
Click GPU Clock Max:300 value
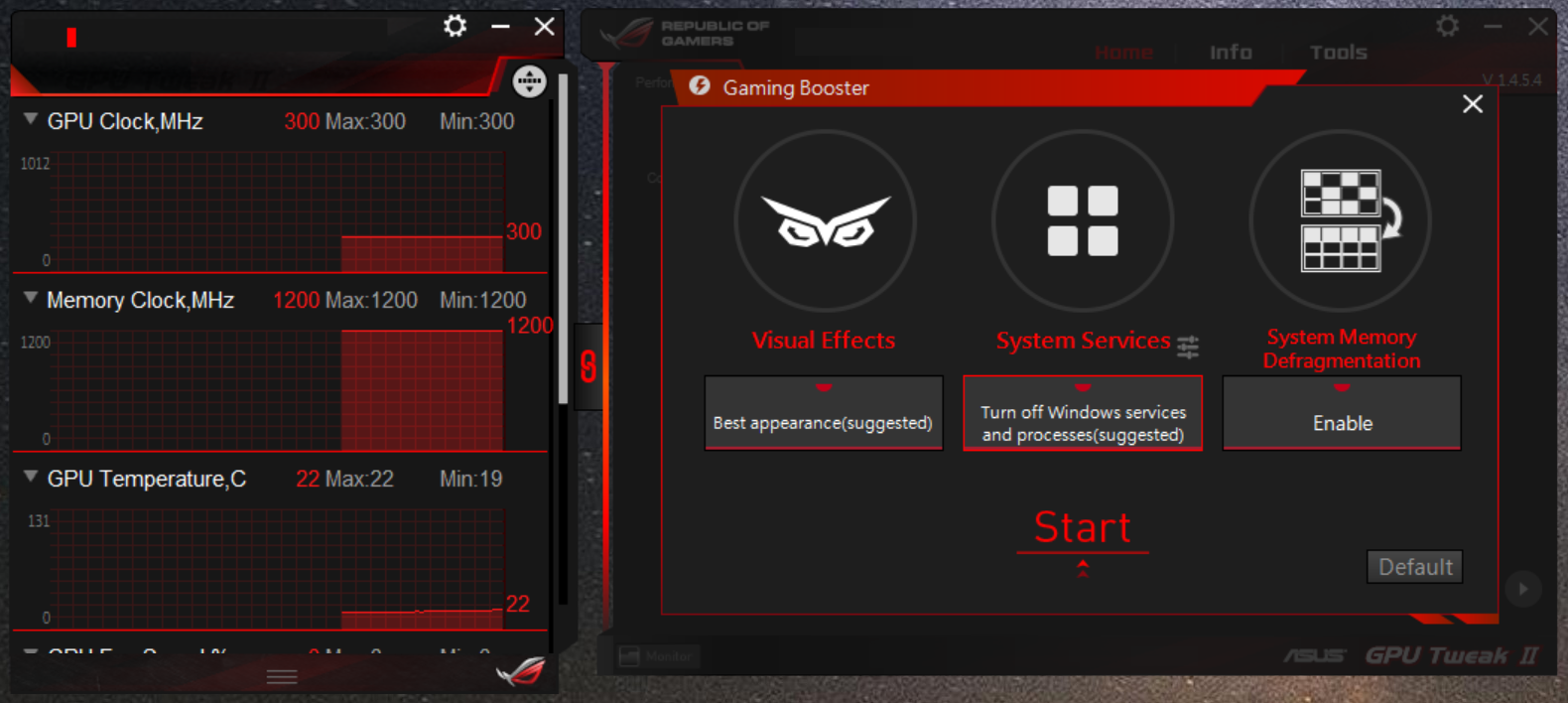pyautogui.click(x=365, y=121)
